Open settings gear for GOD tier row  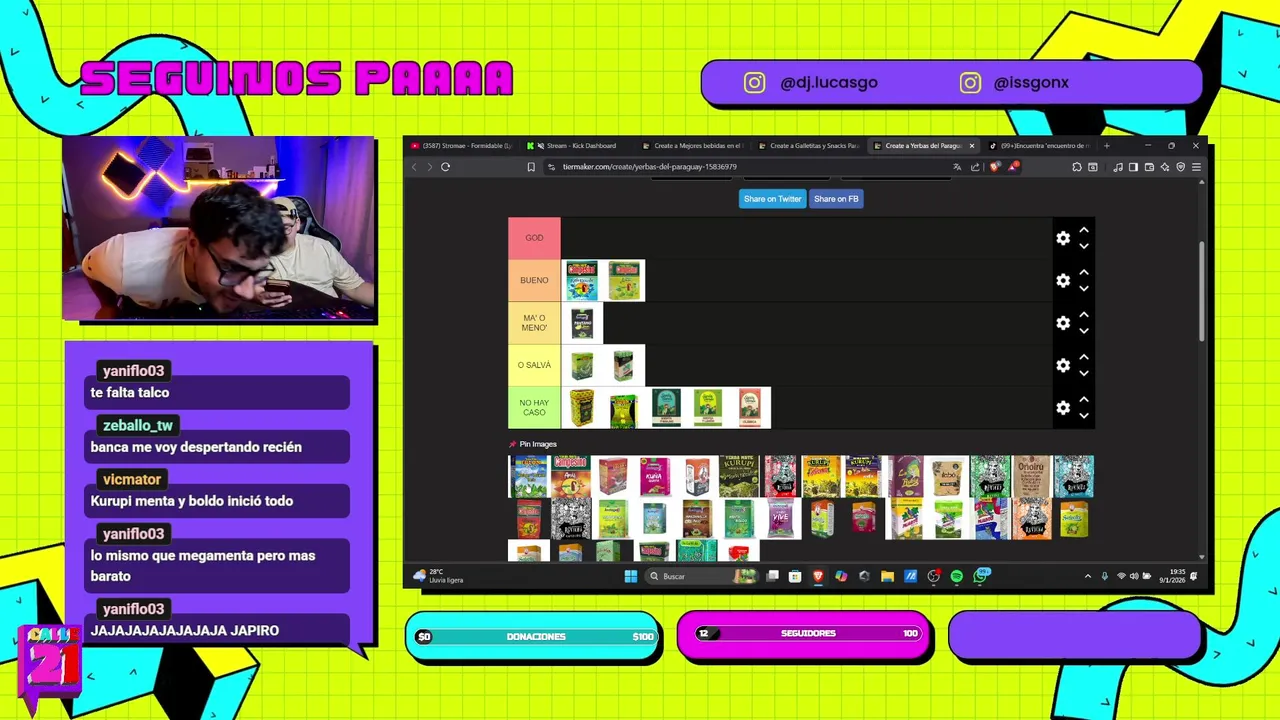1063,238
